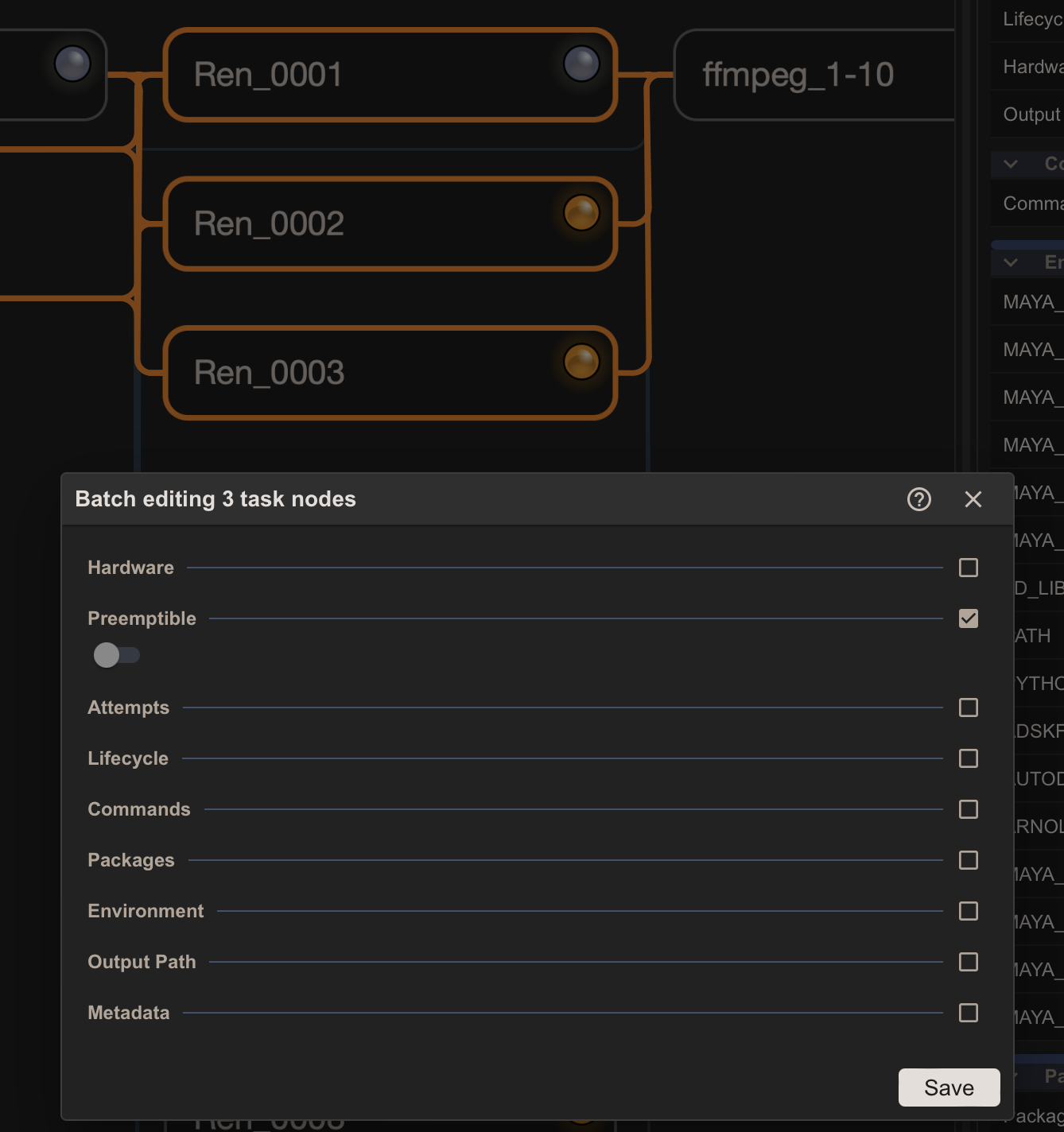
Task: Uncheck the Preemptible checkbox
Action: [x=969, y=618]
